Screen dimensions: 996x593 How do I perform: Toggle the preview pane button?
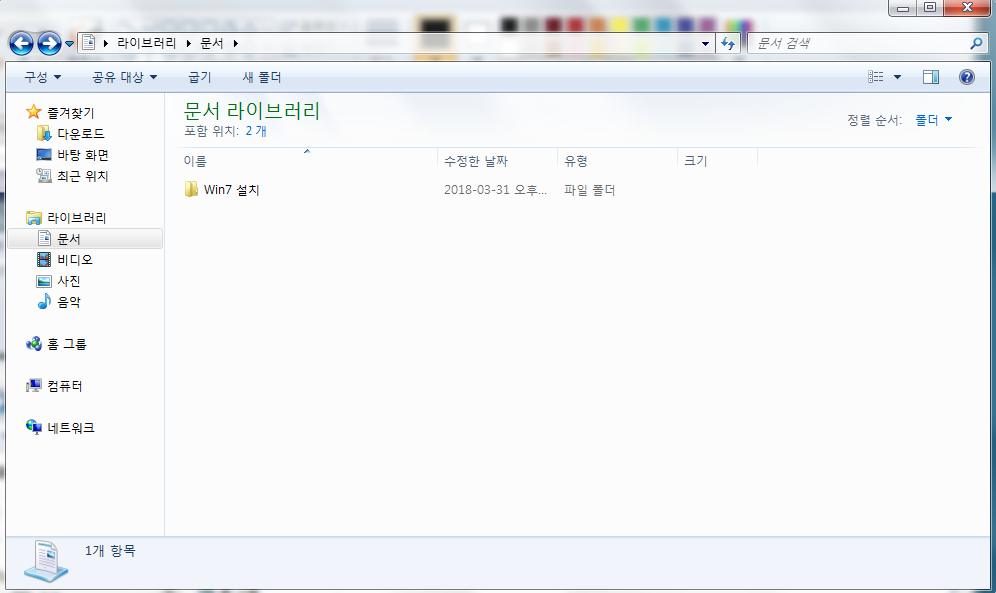(931, 77)
